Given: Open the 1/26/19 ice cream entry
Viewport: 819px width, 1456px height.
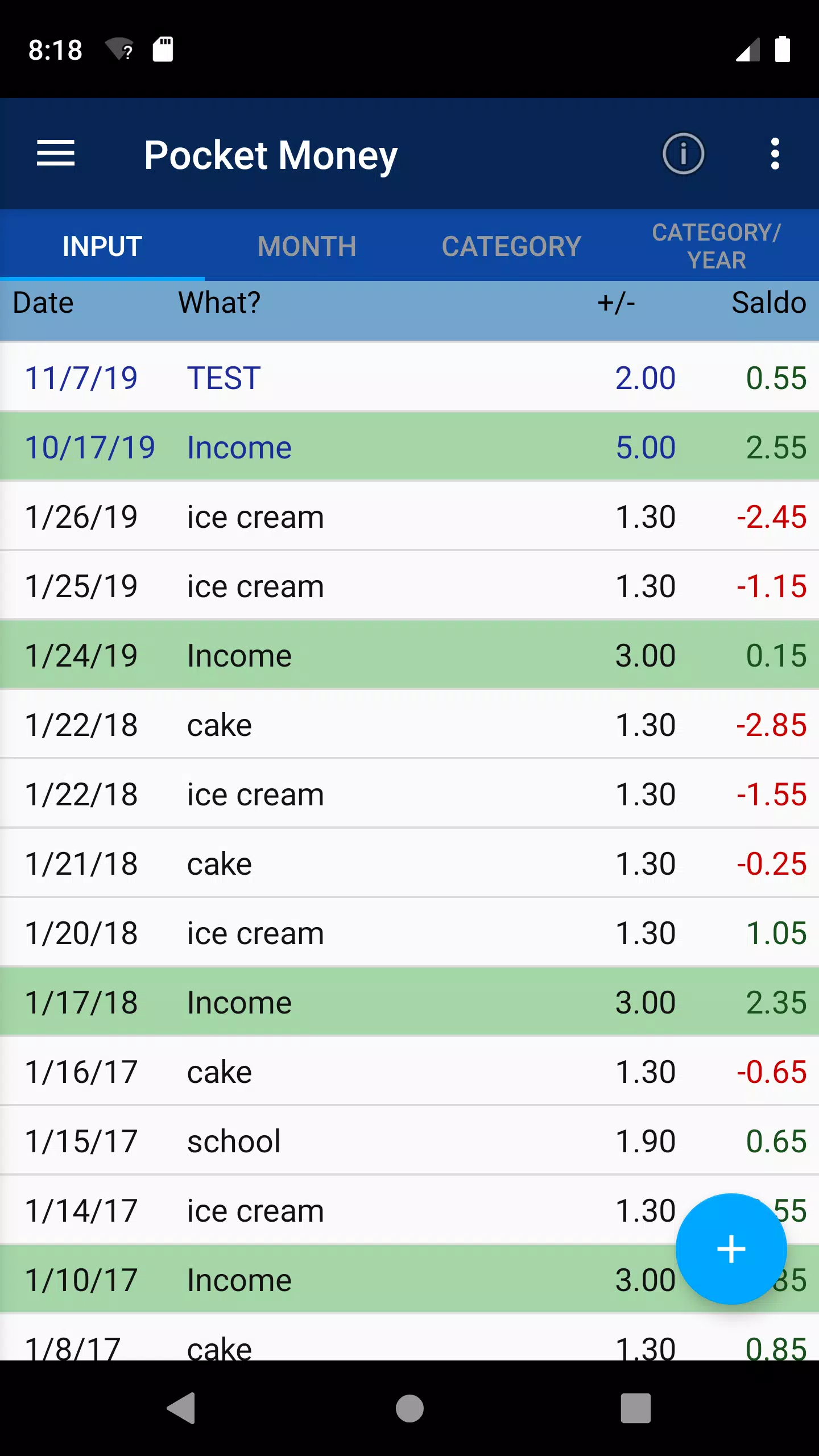Looking at the screenshot, I should pyautogui.click(x=409, y=516).
